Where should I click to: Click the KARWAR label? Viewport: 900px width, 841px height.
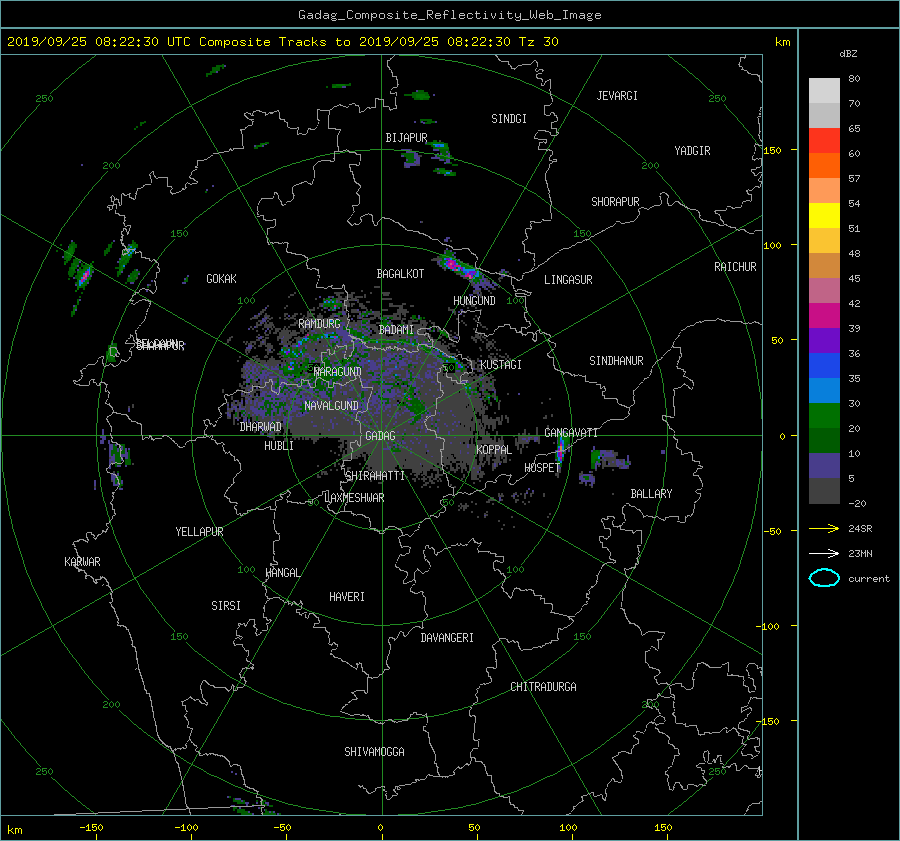pos(82,562)
